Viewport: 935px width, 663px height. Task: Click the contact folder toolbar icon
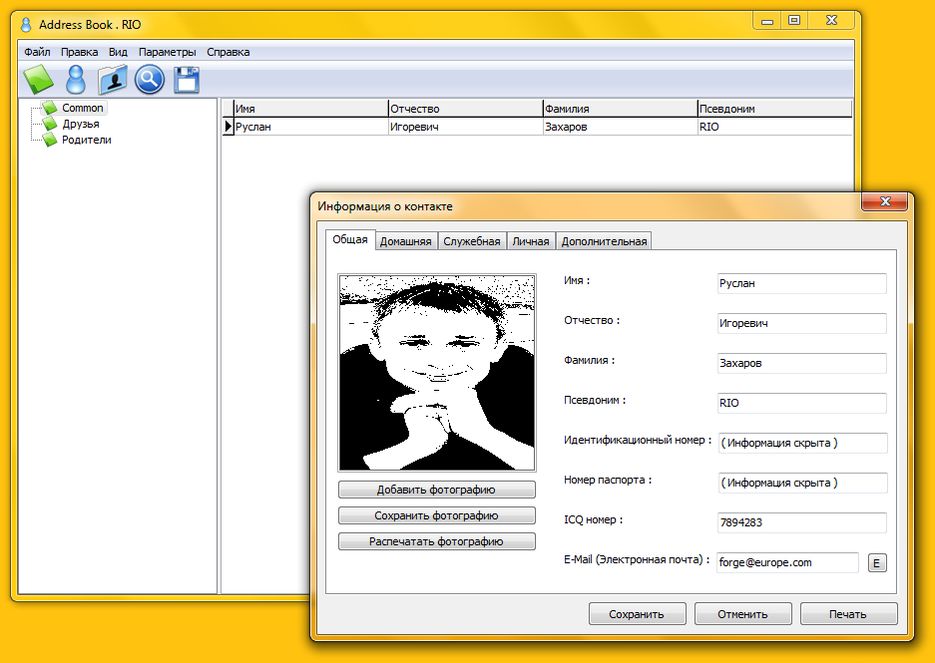112,79
